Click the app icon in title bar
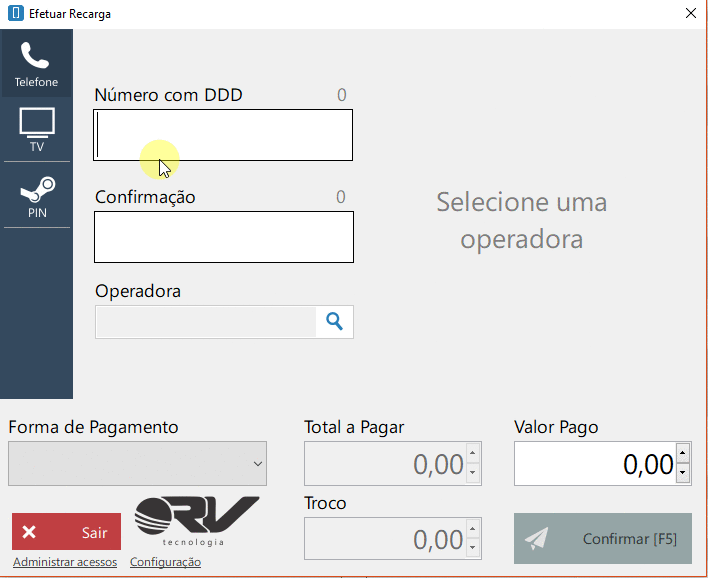708x578 pixels. point(15,14)
